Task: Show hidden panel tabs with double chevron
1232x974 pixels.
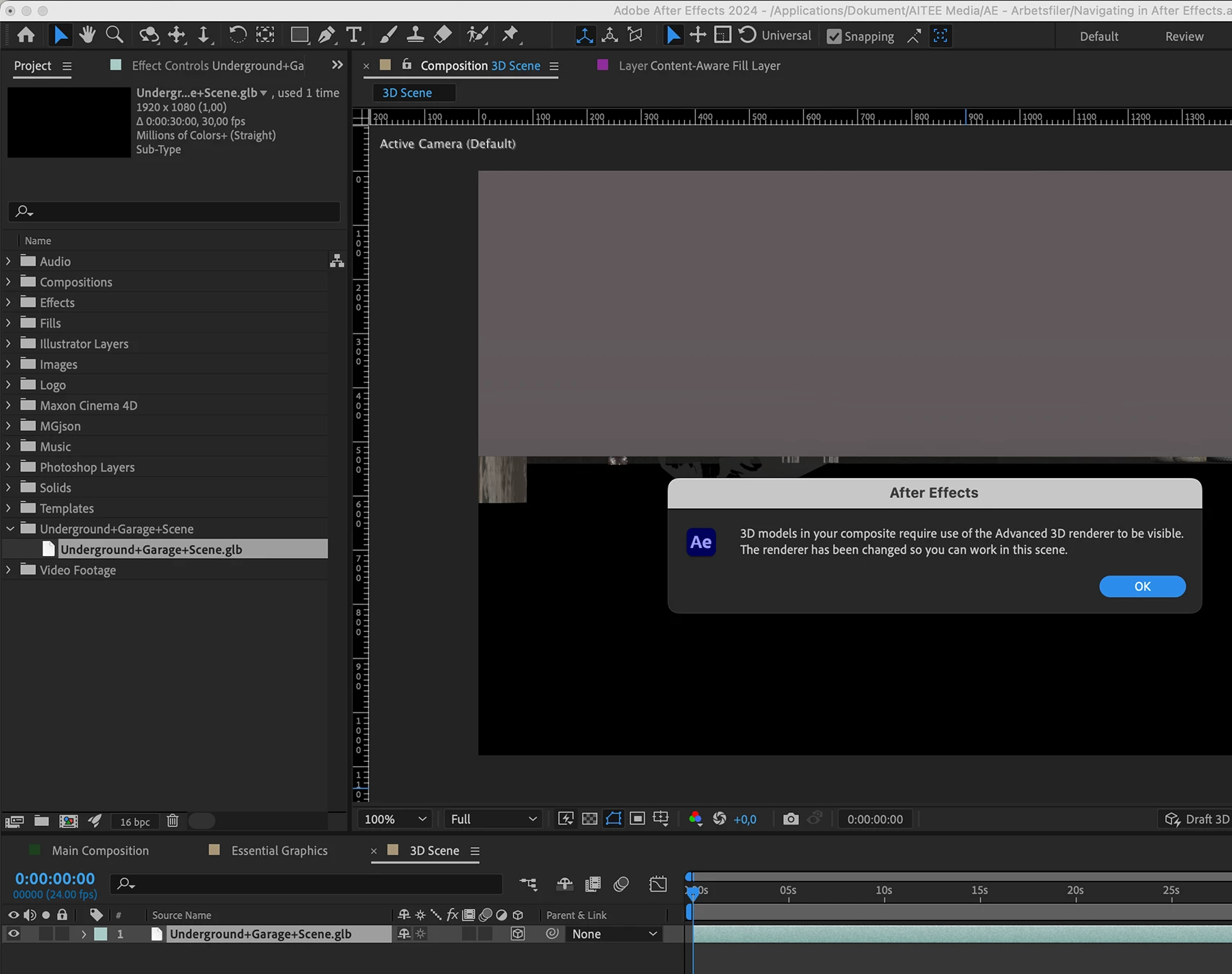Action: [337, 65]
